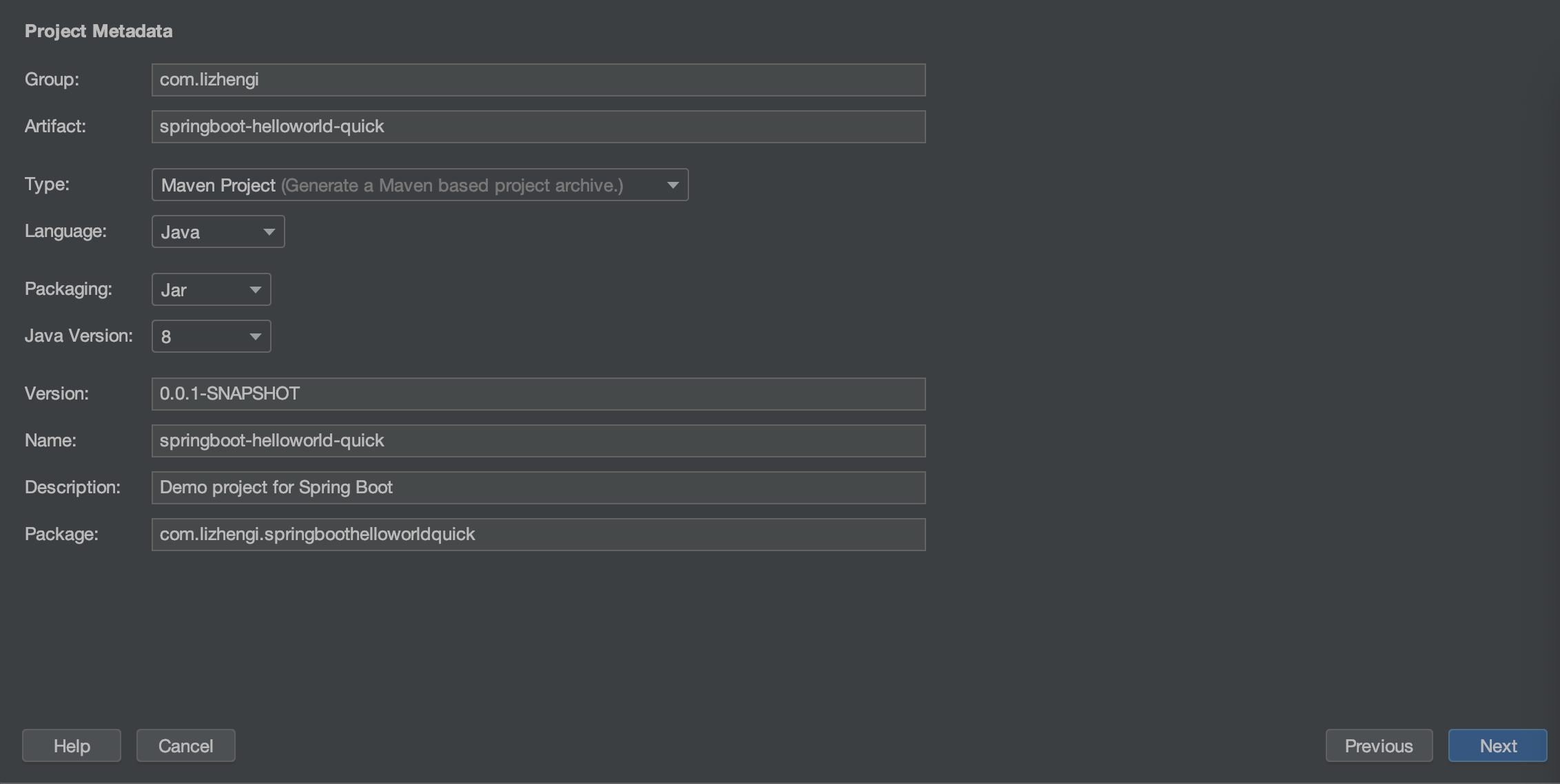Click the Maven Project type dropdown

coord(420,184)
